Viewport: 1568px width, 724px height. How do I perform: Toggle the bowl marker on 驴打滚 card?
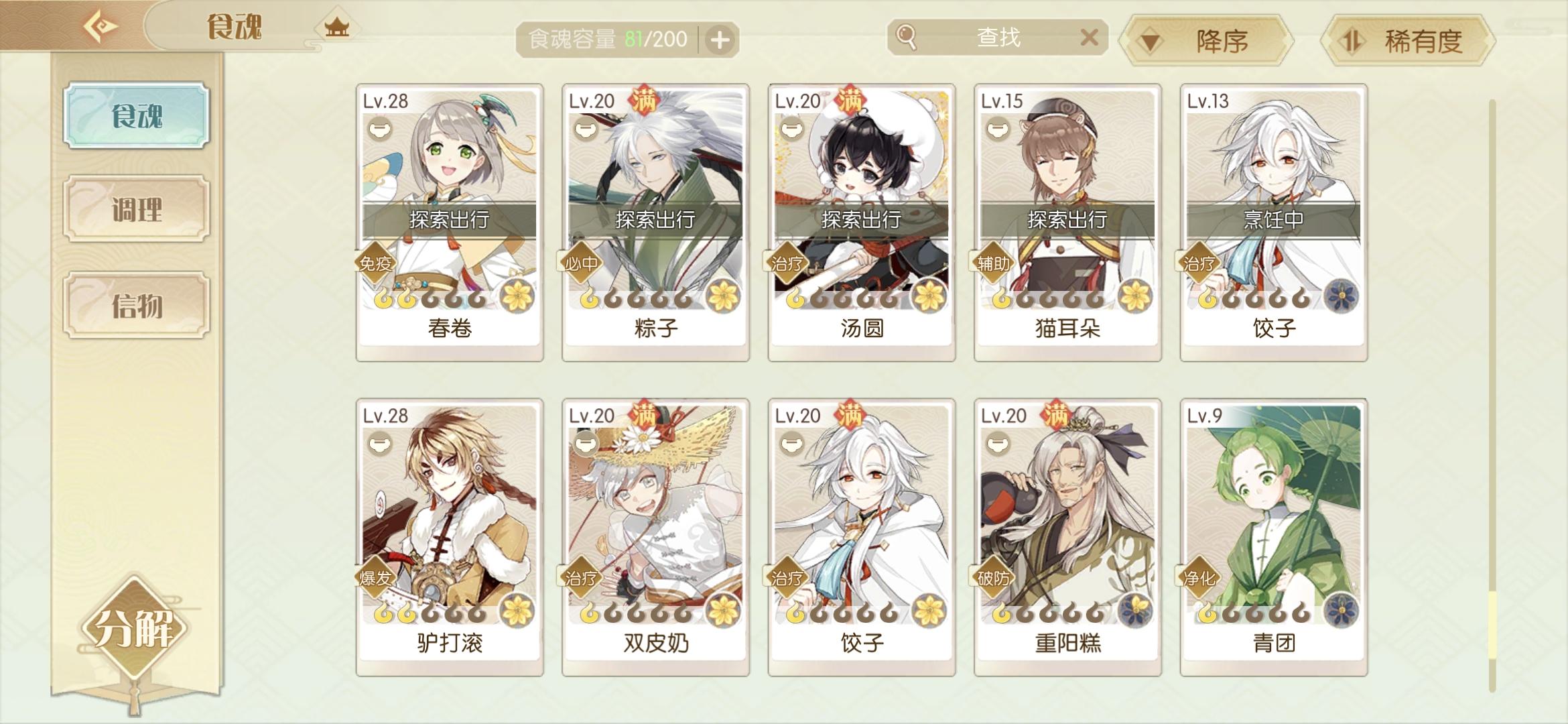380,444
